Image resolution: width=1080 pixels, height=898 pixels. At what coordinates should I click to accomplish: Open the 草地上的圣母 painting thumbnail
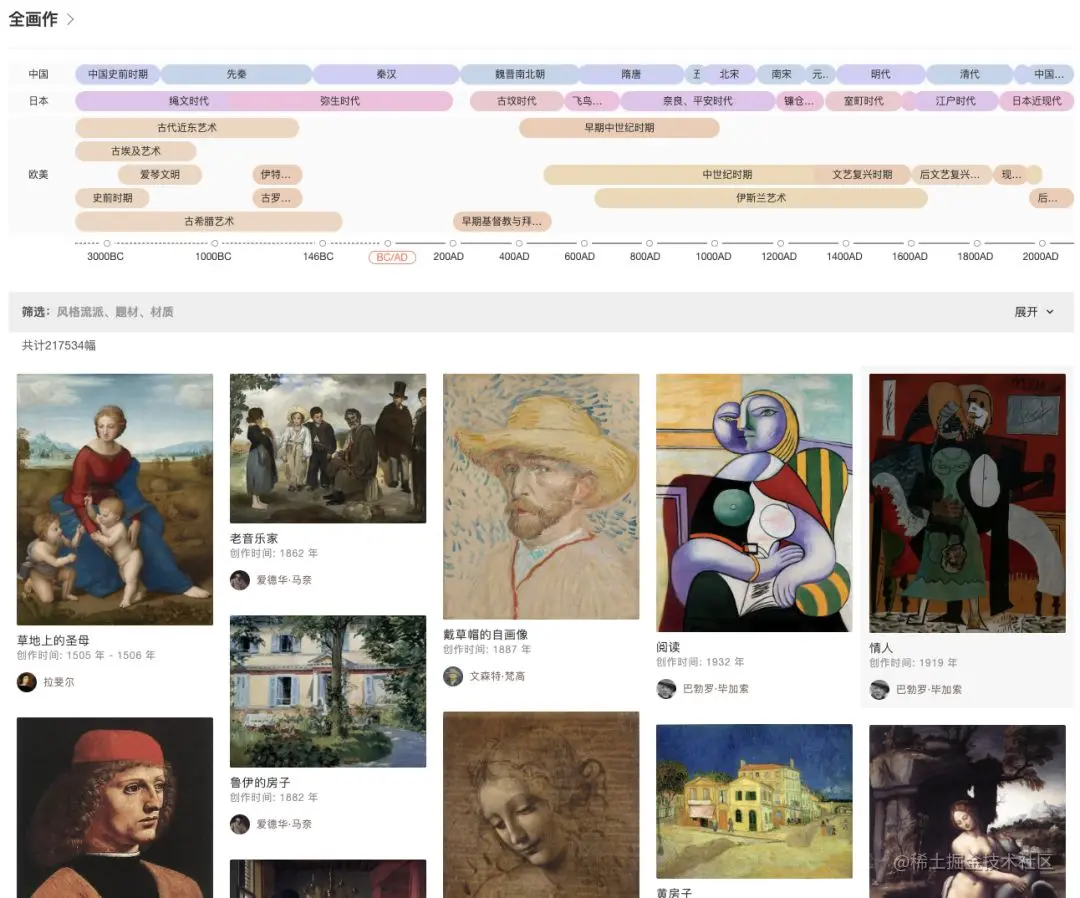[x=115, y=499]
